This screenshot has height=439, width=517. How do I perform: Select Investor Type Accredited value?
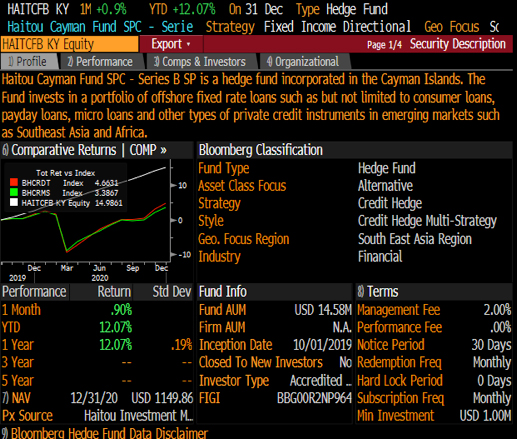click(x=321, y=380)
